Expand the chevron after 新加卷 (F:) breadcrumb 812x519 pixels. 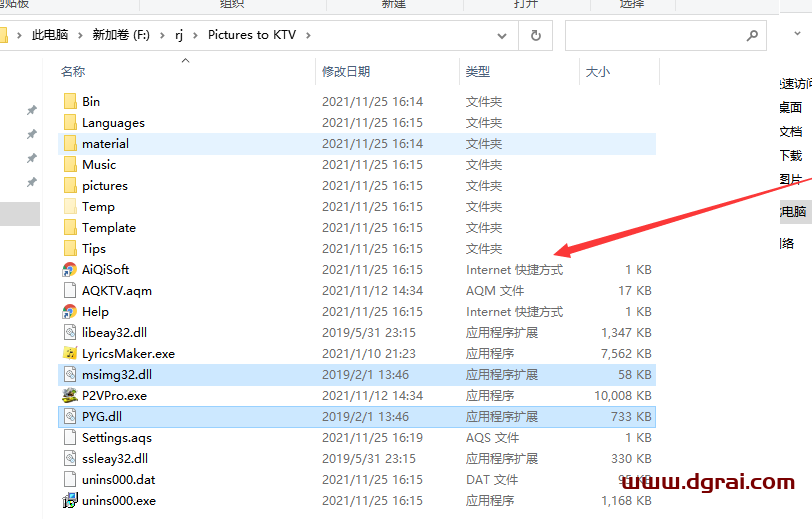(163, 35)
